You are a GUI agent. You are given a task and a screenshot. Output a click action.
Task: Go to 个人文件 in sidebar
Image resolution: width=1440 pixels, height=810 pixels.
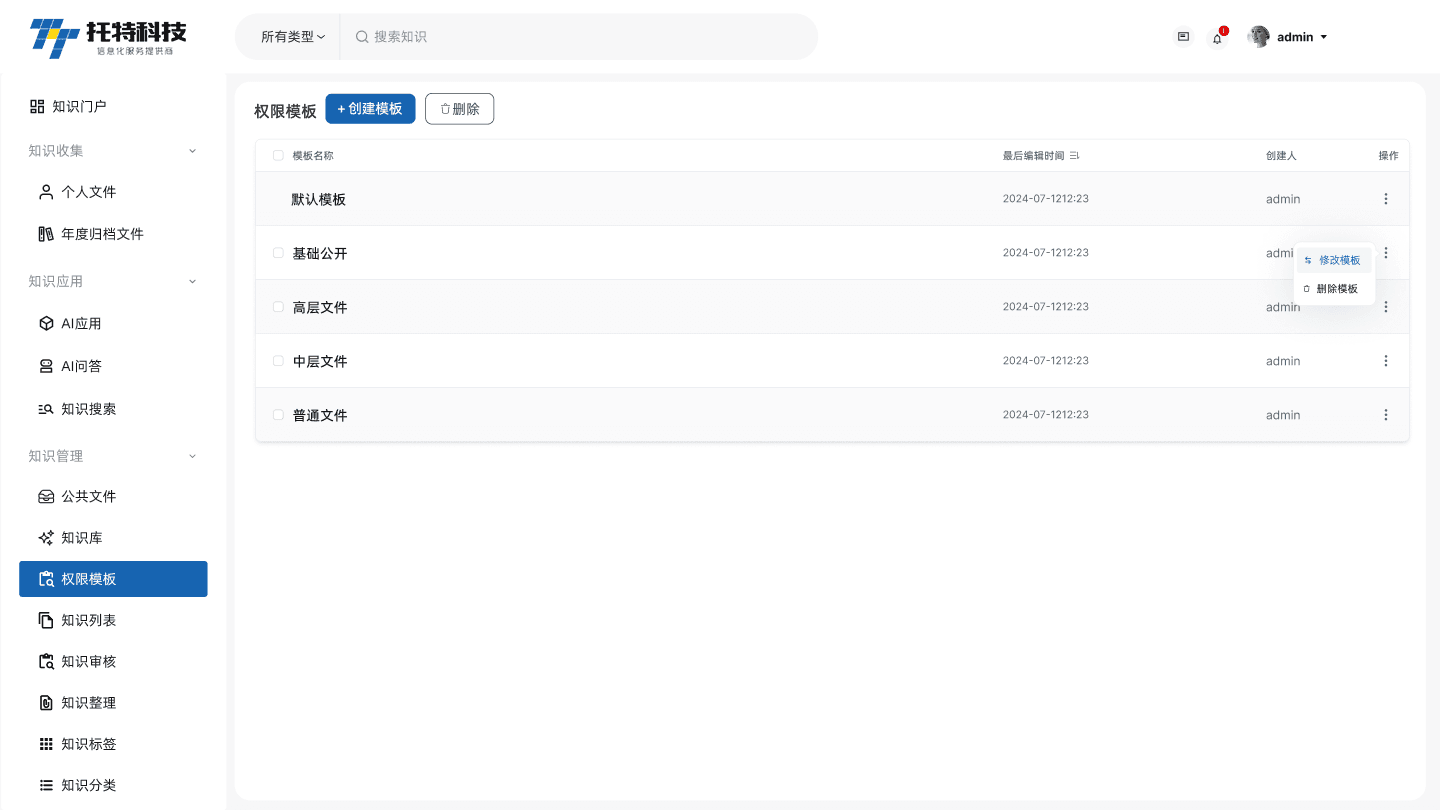pyautogui.click(x=88, y=192)
